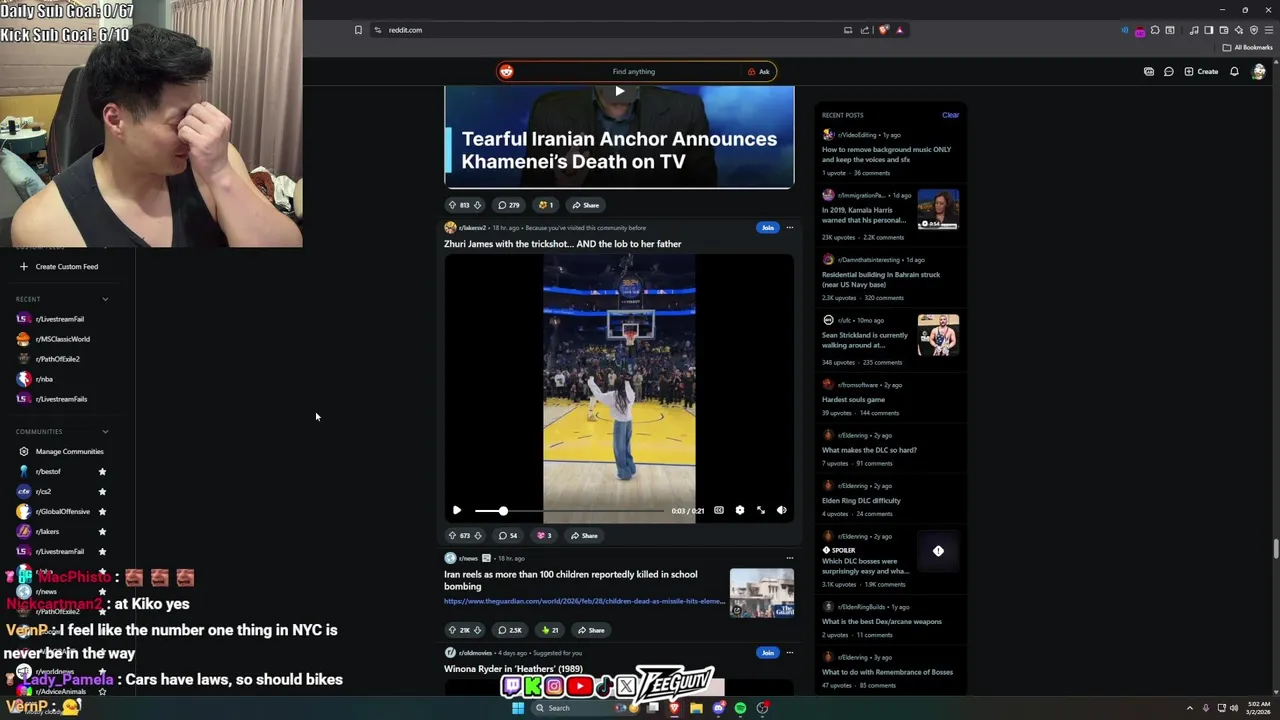
Task: Click the Reddit logo in the search bar
Action: (x=506, y=71)
